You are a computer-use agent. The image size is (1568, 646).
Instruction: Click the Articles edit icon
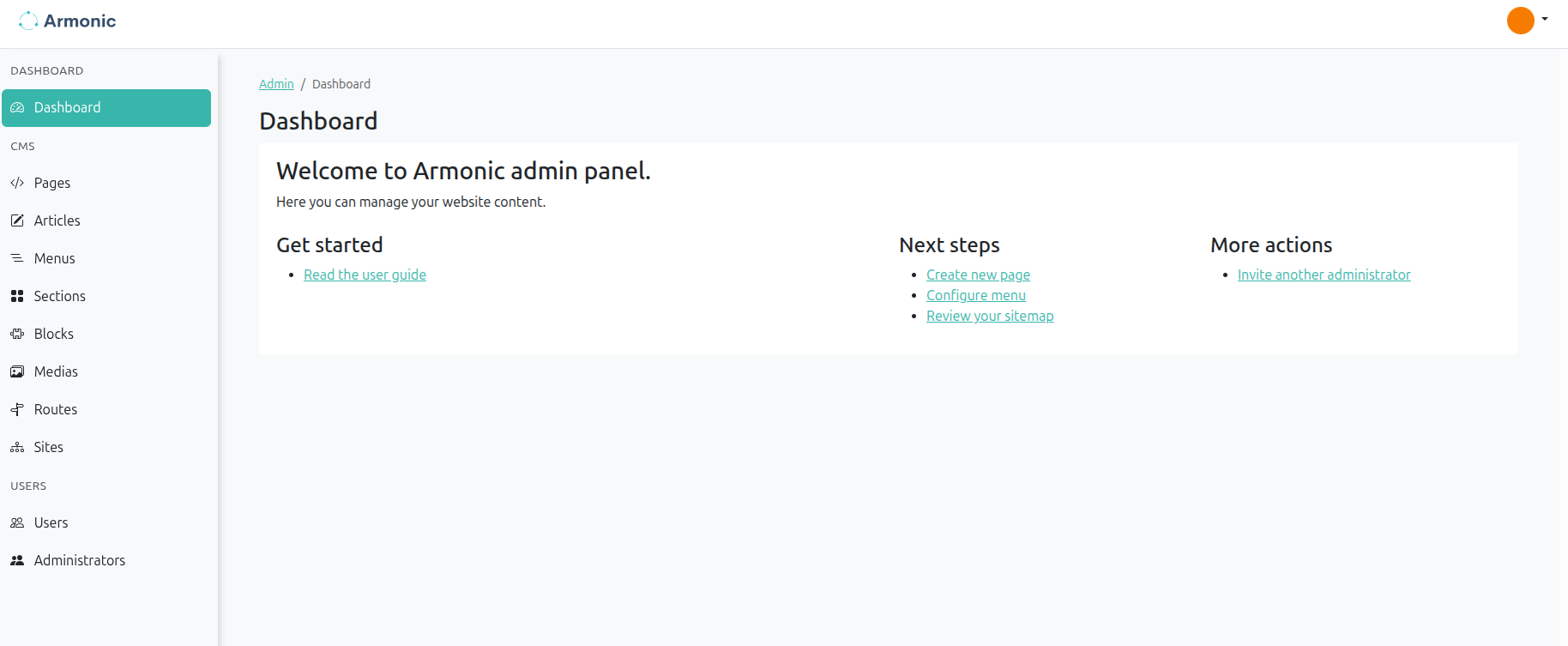click(17, 220)
